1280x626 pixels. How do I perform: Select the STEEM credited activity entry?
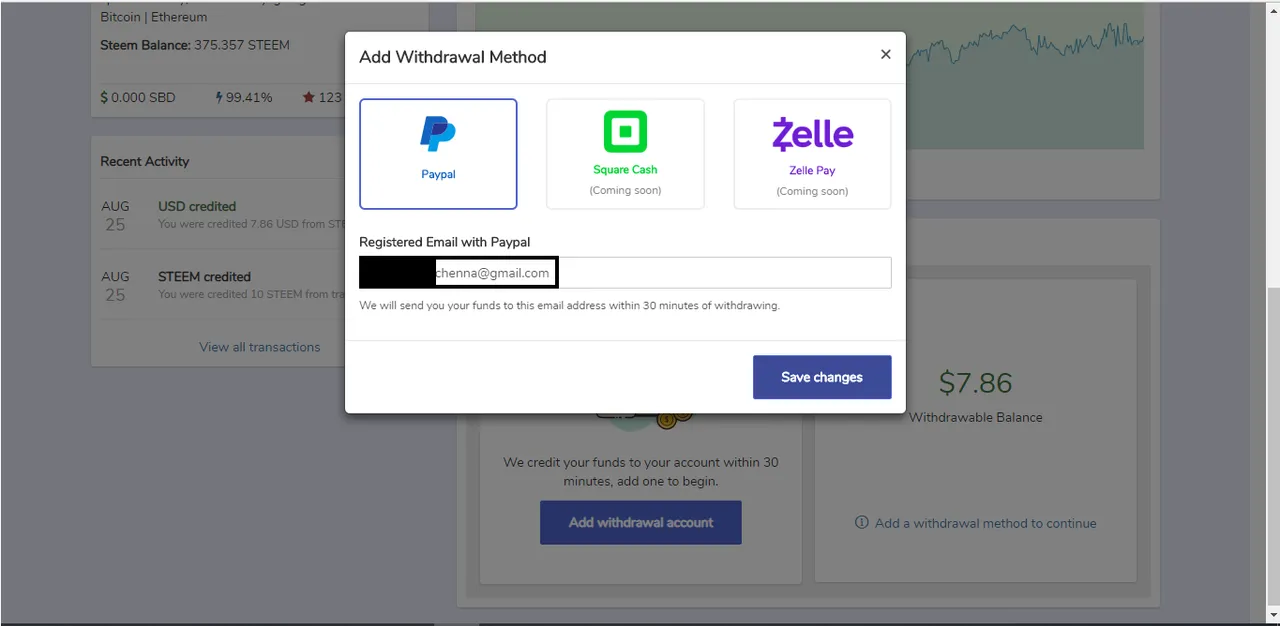point(222,284)
